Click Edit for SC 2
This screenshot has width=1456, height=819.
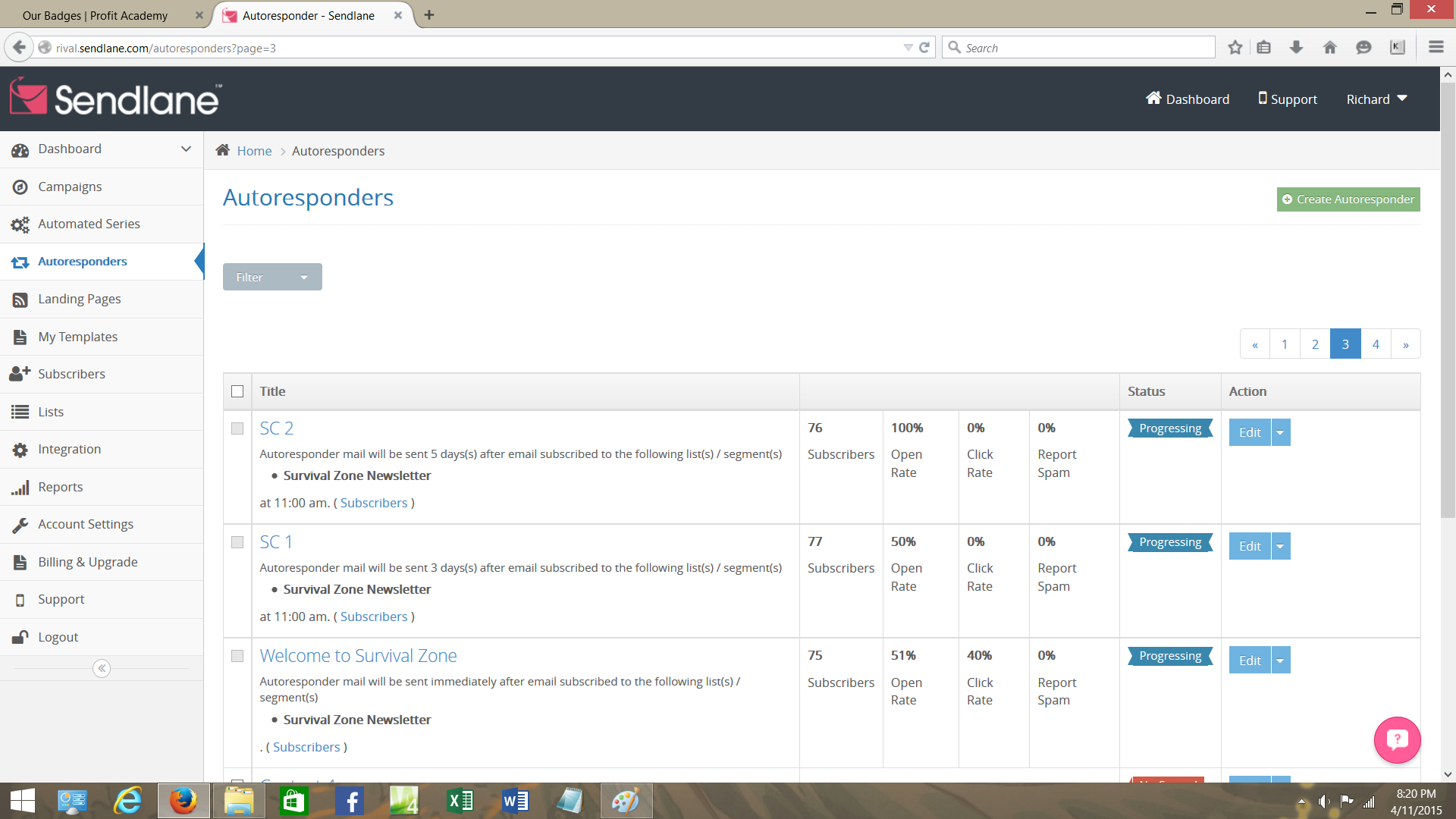tap(1250, 432)
